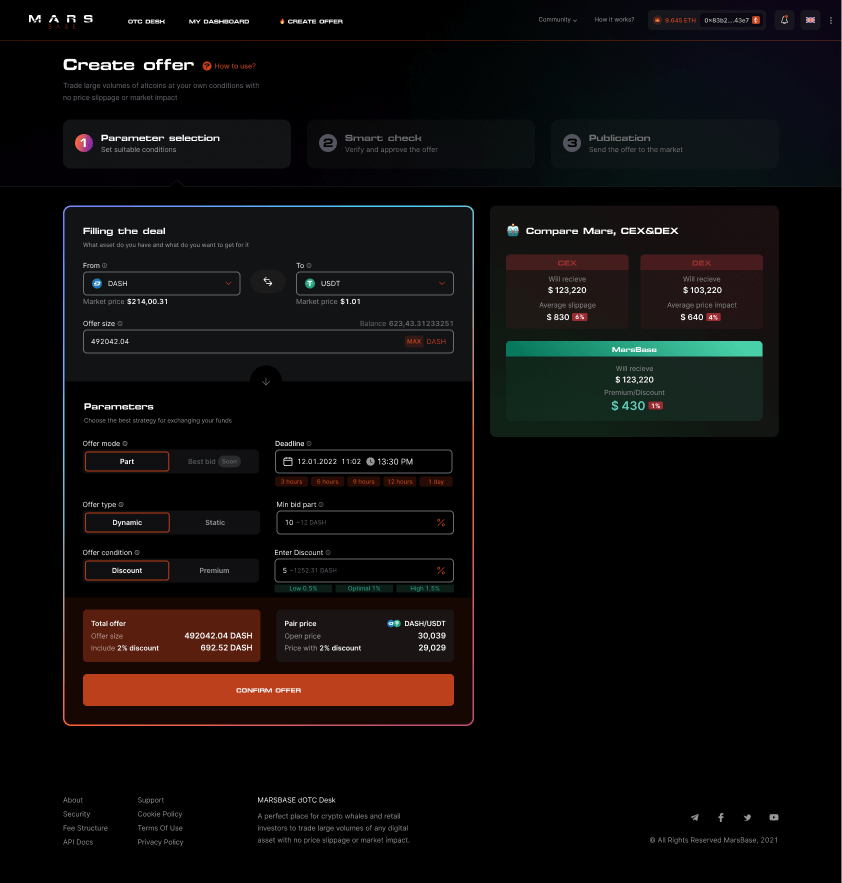
Task: Click the swap currencies arrows icon
Action: click(x=267, y=283)
